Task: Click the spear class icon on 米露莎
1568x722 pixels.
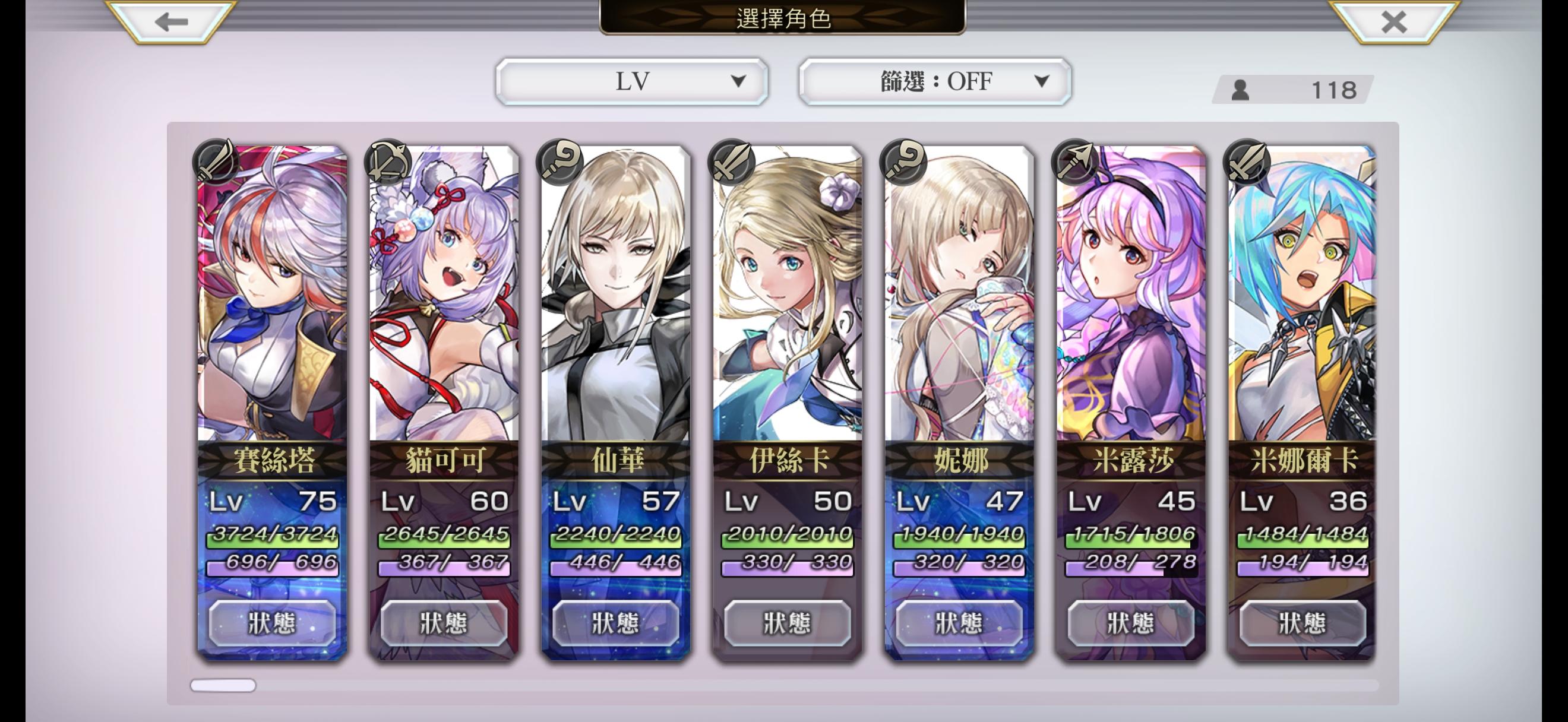Action: click(1074, 161)
